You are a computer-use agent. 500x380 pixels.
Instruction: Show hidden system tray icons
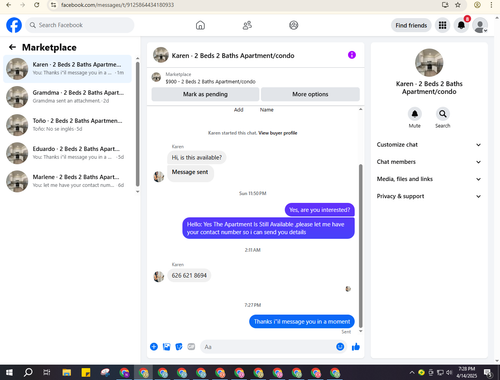point(412,372)
